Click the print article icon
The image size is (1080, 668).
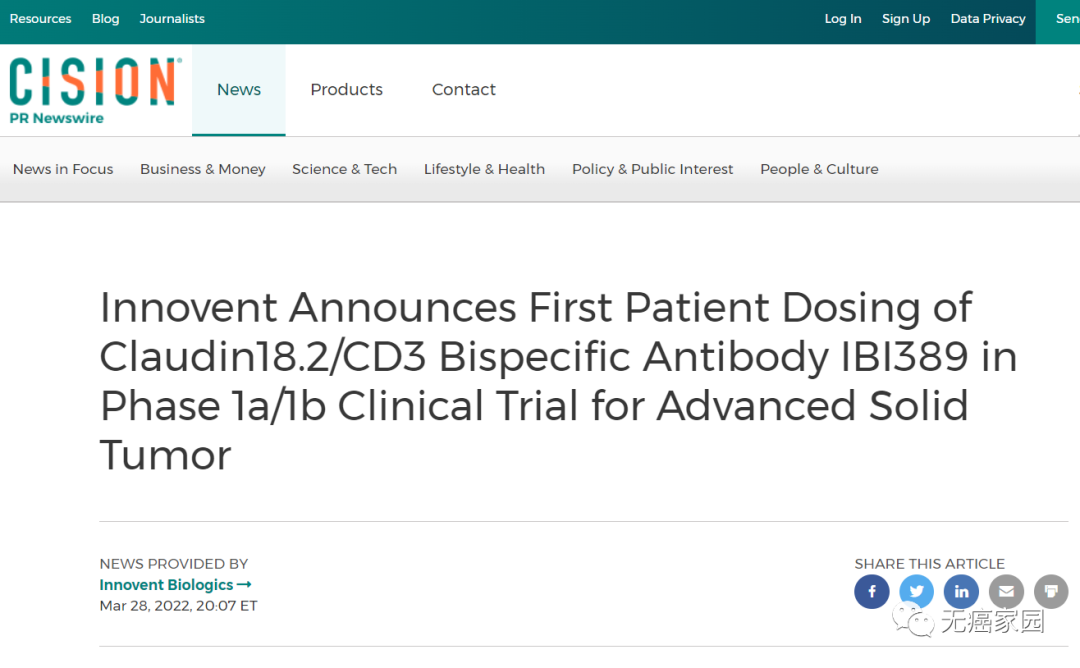(x=1051, y=592)
